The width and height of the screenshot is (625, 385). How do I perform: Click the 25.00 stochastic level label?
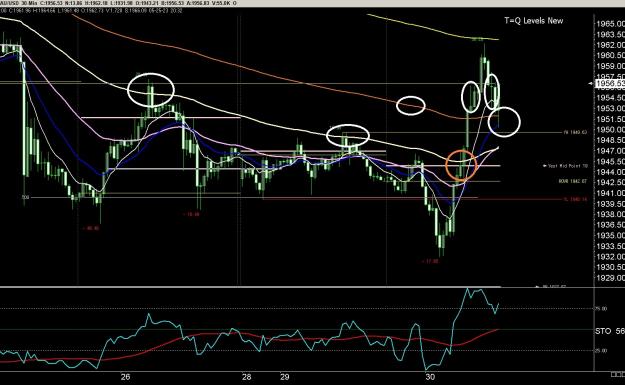tap(601, 351)
